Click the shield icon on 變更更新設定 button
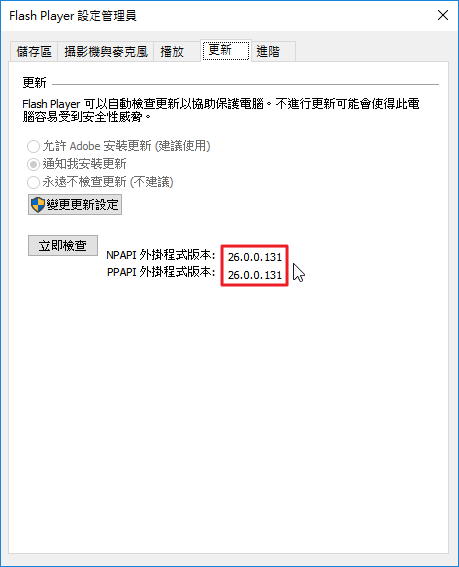 click(38, 205)
